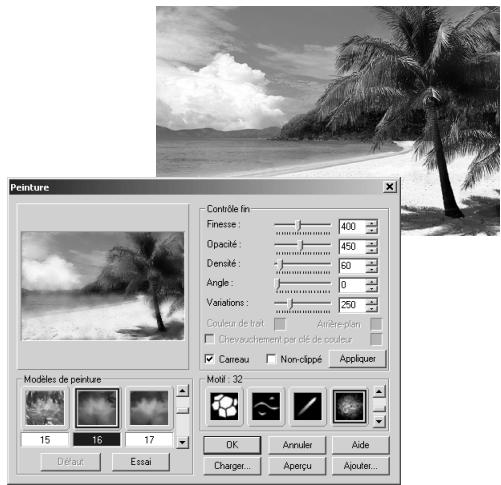Viewport: 501px width, 485px height.
Task: Click down arrow of Motif scrollbar
Action: (379, 422)
